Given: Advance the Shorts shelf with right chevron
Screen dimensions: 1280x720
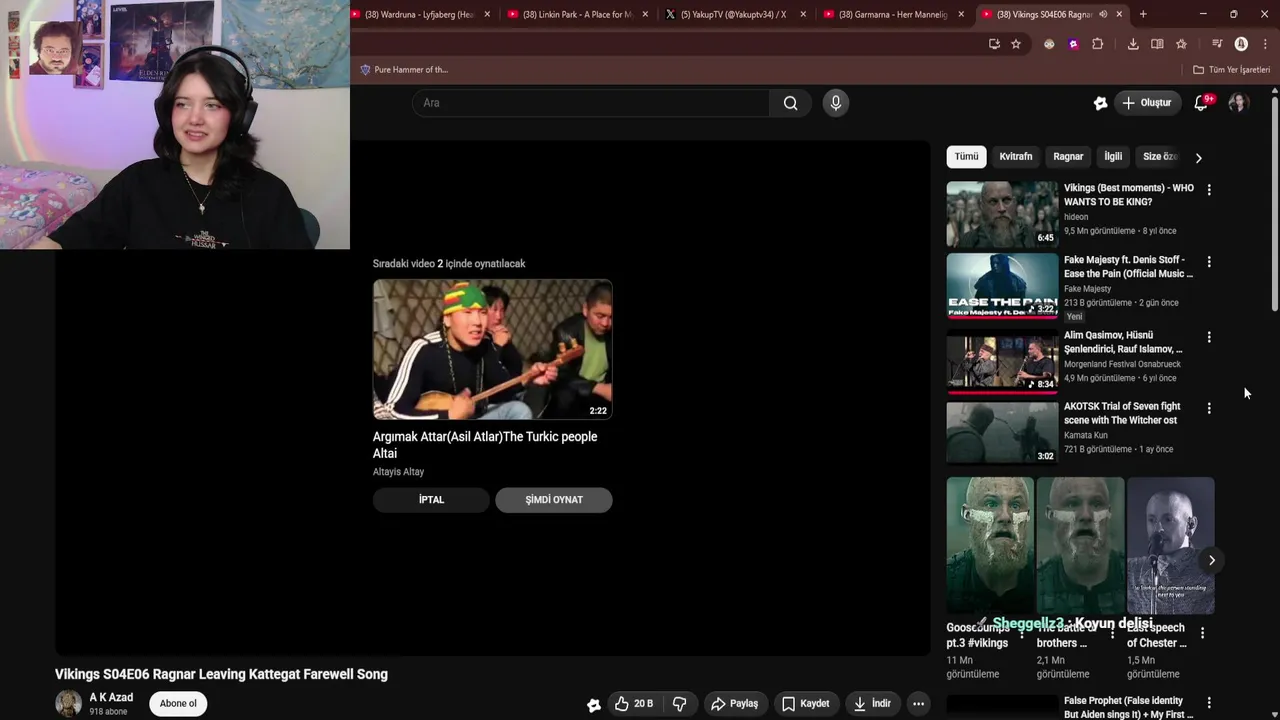Looking at the screenshot, I should [x=1211, y=560].
